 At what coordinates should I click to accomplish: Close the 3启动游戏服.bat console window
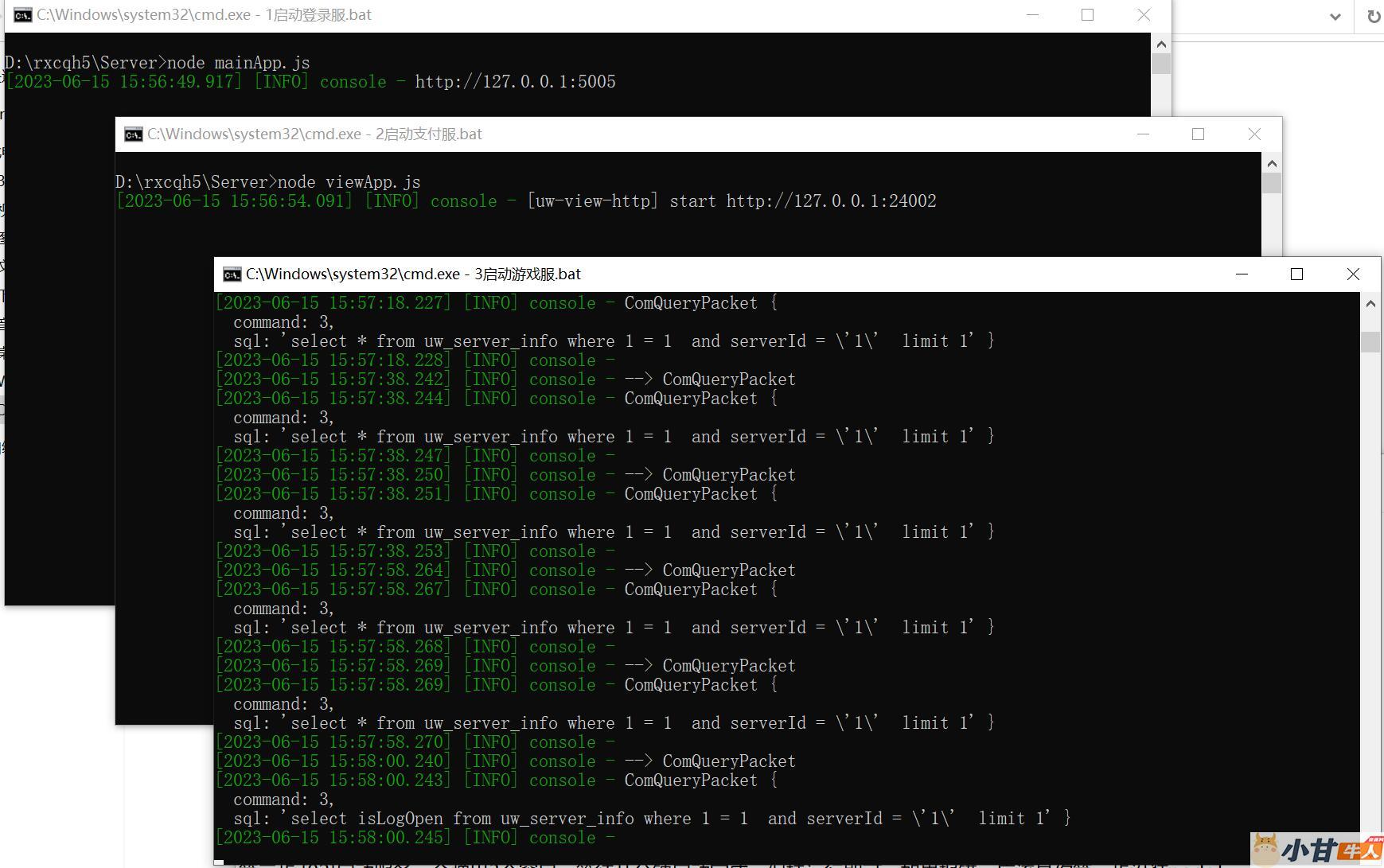pos(1353,274)
